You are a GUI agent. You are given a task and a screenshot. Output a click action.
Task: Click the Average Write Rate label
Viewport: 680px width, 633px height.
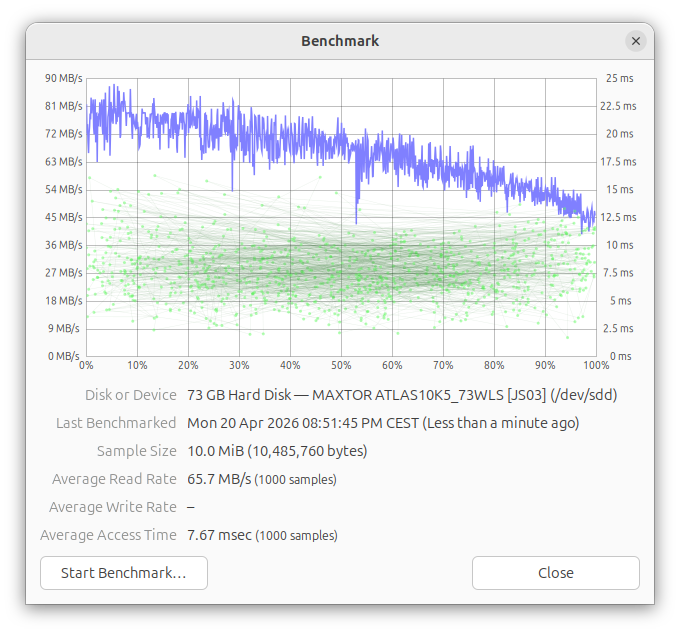[x=112, y=507]
